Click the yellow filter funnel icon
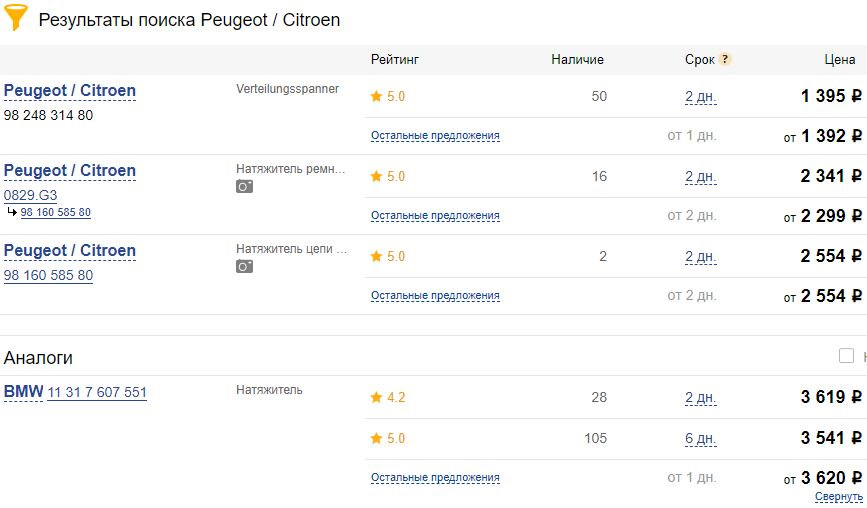This screenshot has width=867, height=508. tap(16, 17)
